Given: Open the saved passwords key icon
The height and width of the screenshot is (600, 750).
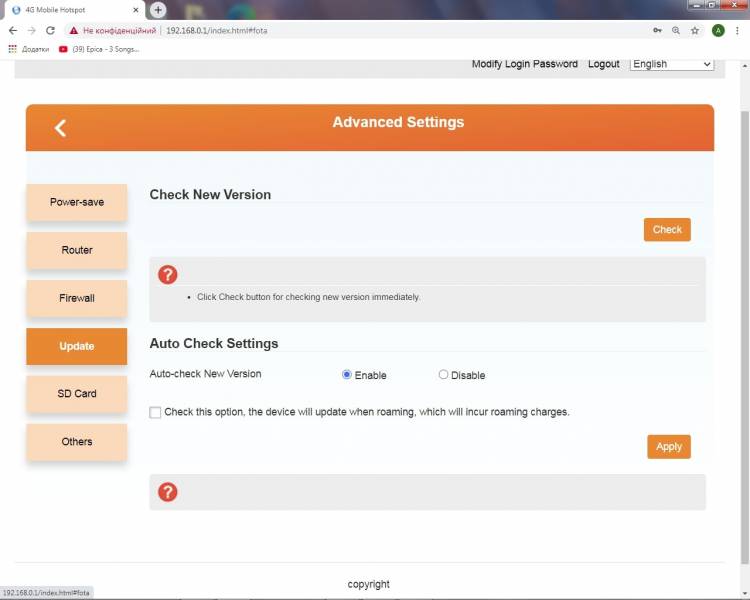Looking at the screenshot, I should coord(657,31).
